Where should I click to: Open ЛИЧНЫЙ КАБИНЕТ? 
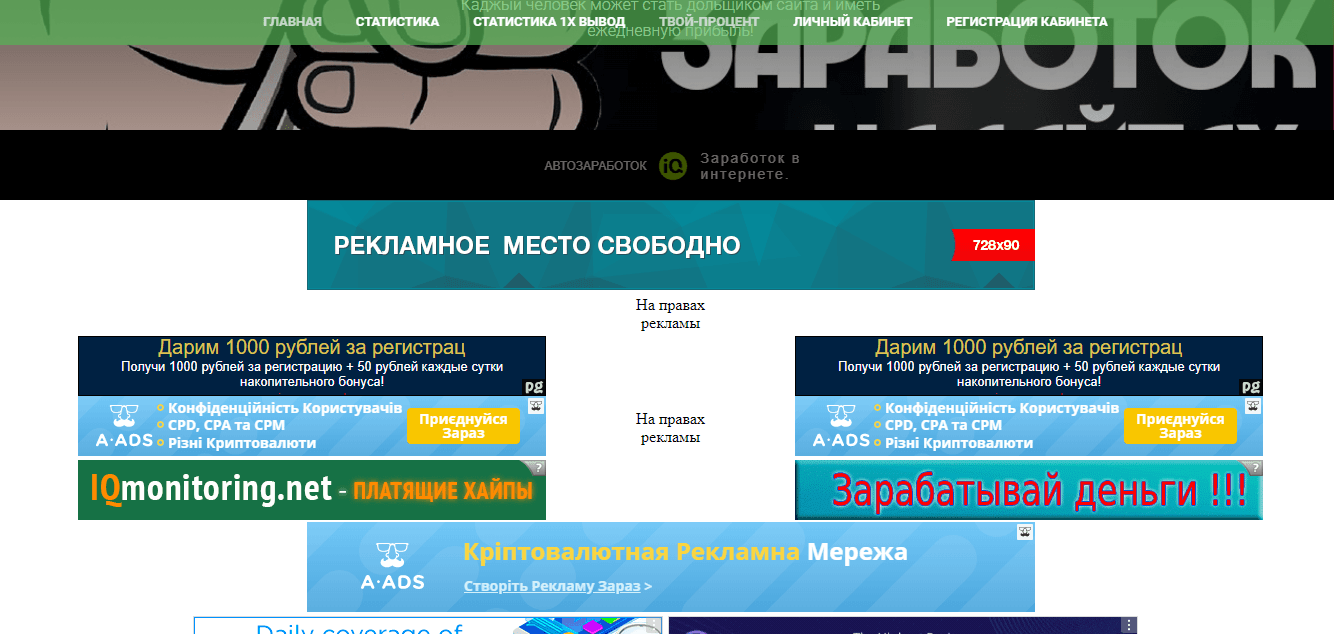852,22
